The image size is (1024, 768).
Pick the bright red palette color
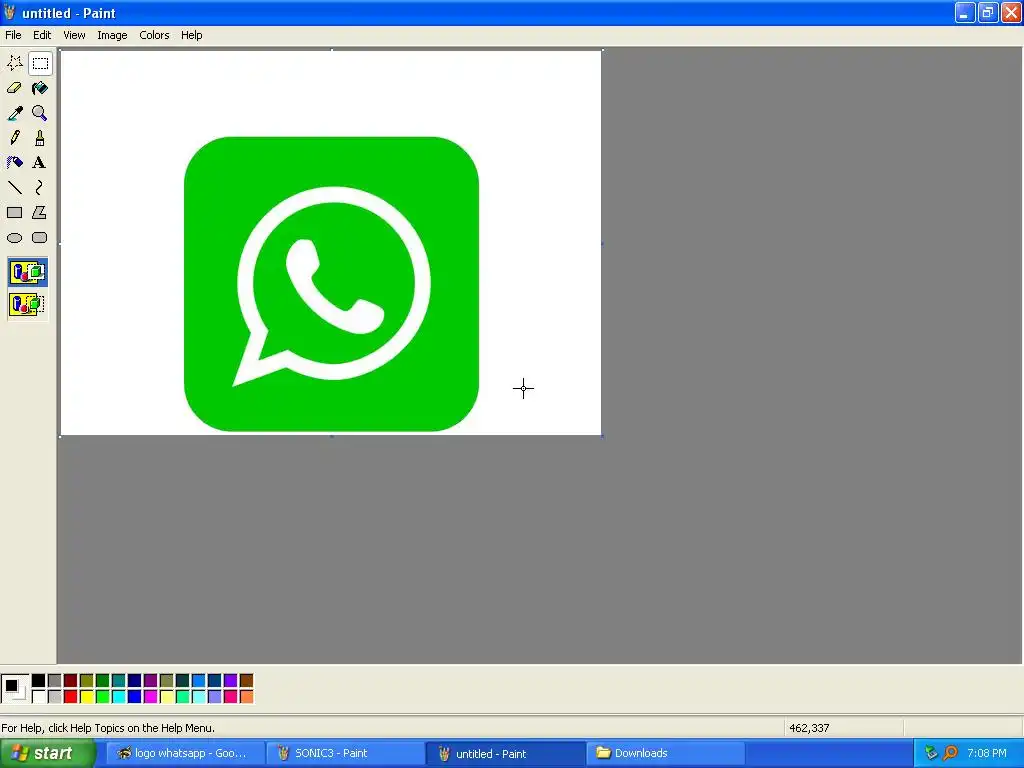pos(71,697)
